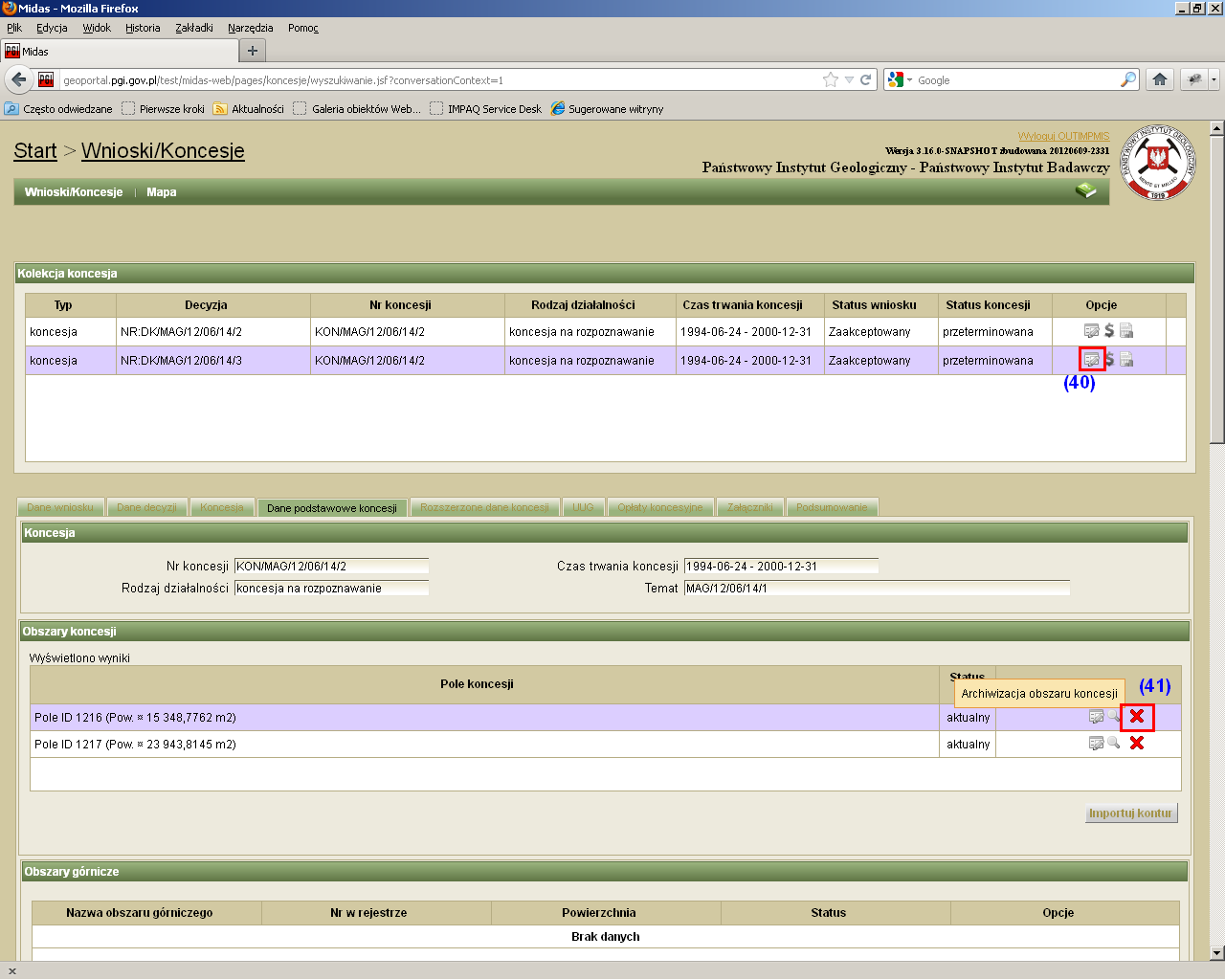Click dollar fees icon for NR:DK/MAG/12/06/14/2 row
The width and height of the screenshot is (1225, 980).
tap(1109, 331)
